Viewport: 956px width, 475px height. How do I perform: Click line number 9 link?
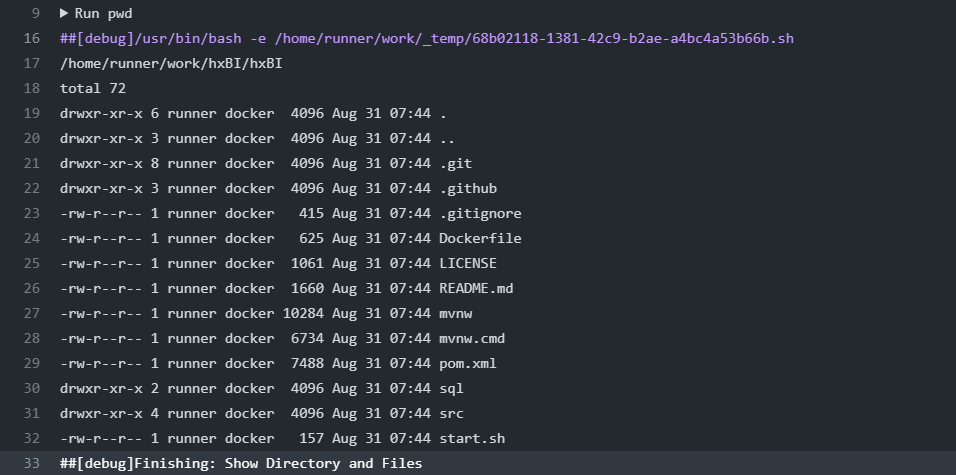[x=35, y=14]
